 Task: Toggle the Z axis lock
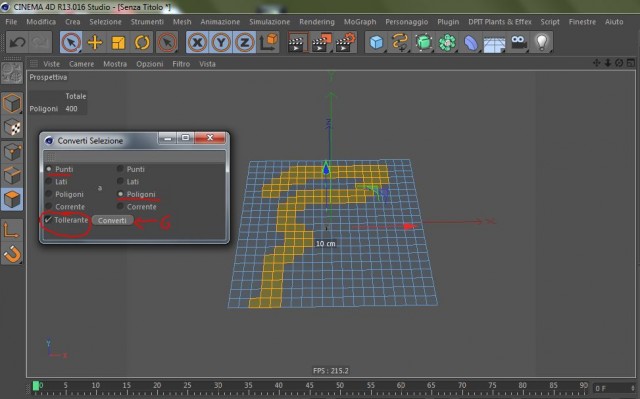[x=244, y=42]
